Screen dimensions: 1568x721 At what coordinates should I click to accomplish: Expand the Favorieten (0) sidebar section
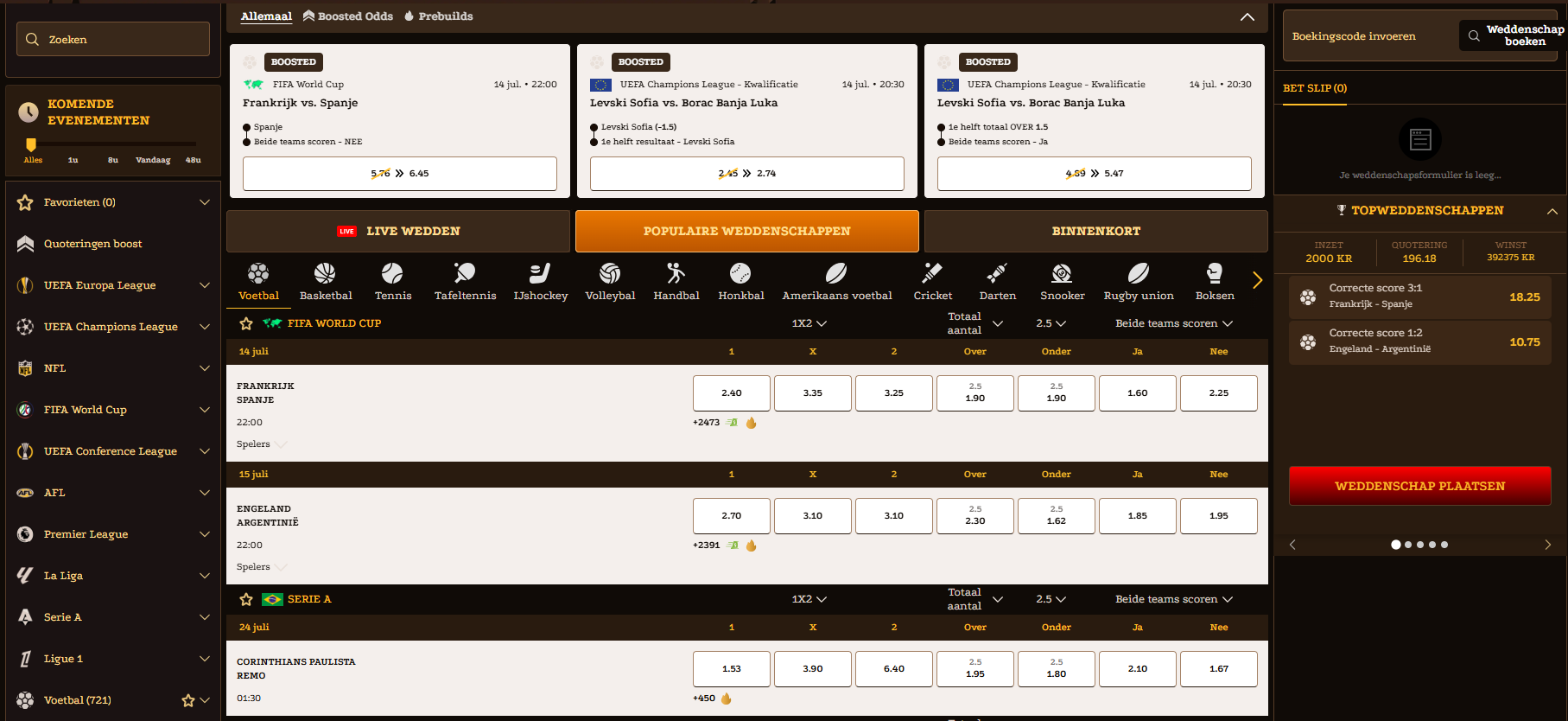[205, 202]
